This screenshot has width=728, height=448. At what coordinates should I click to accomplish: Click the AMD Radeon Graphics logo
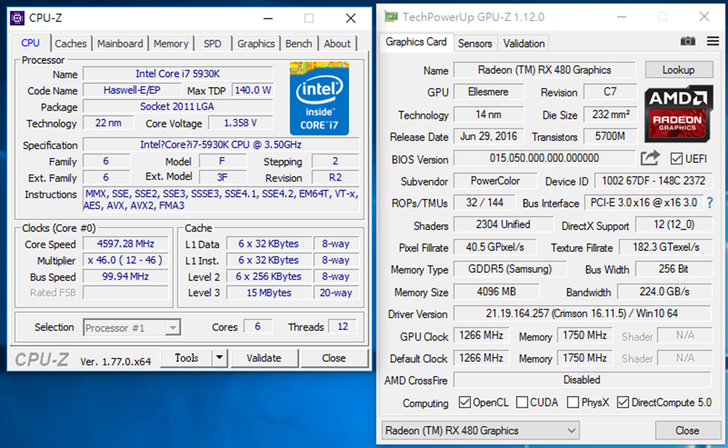point(678,113)
